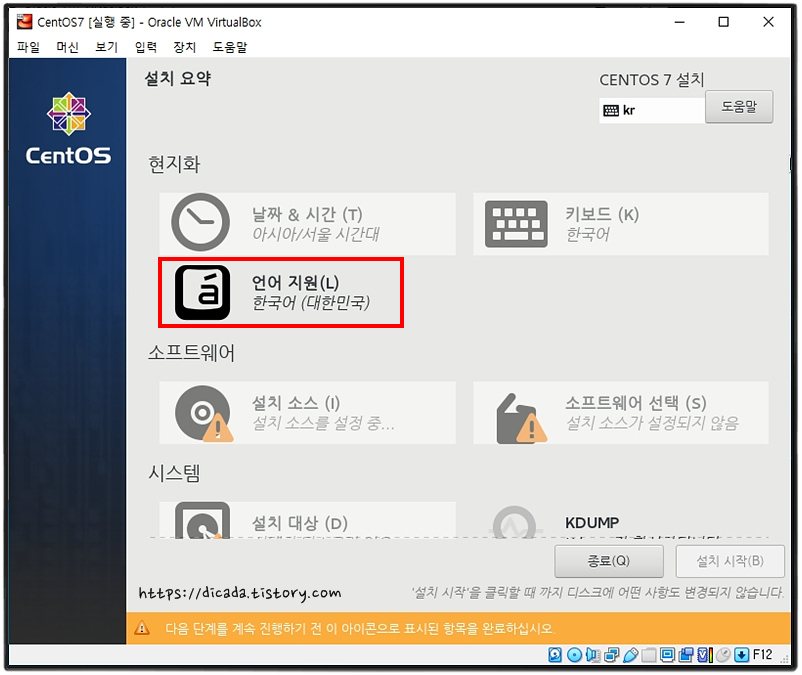Select the 설치 대상 (D) label
Screen dimensions: 802x675
pos(300,523)
